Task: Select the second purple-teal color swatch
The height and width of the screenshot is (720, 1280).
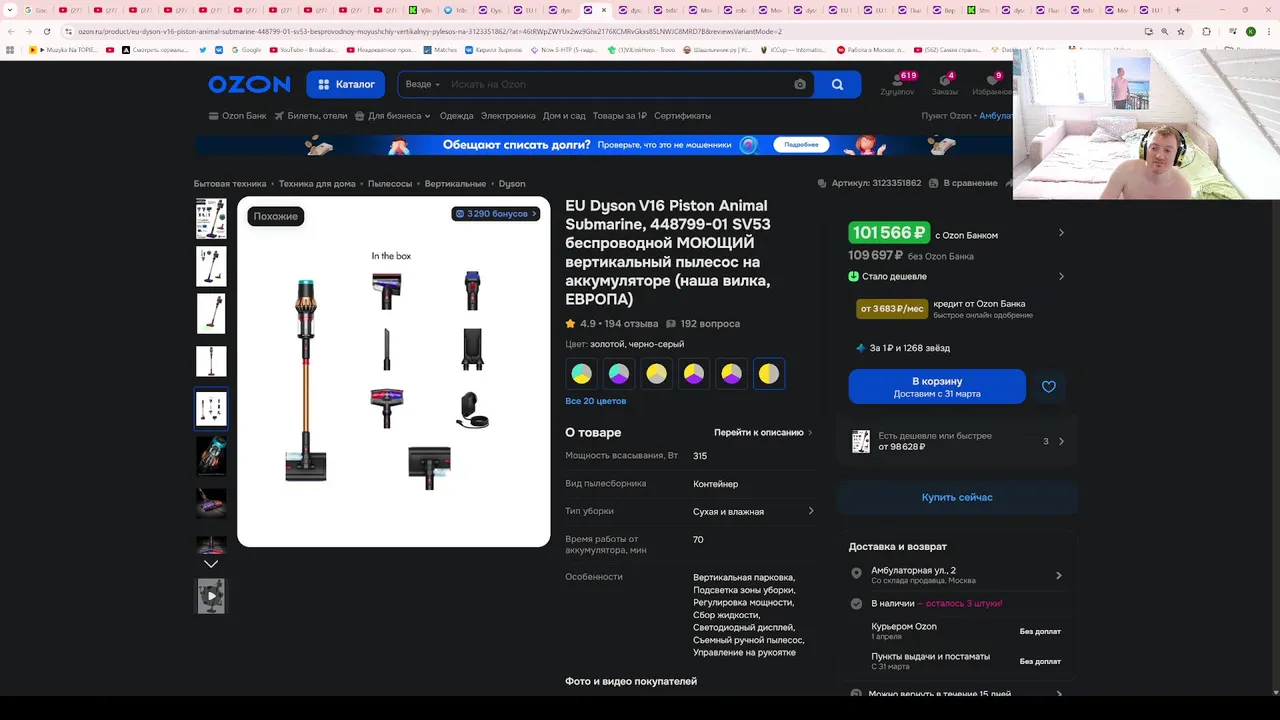Action: coord(619,374)
